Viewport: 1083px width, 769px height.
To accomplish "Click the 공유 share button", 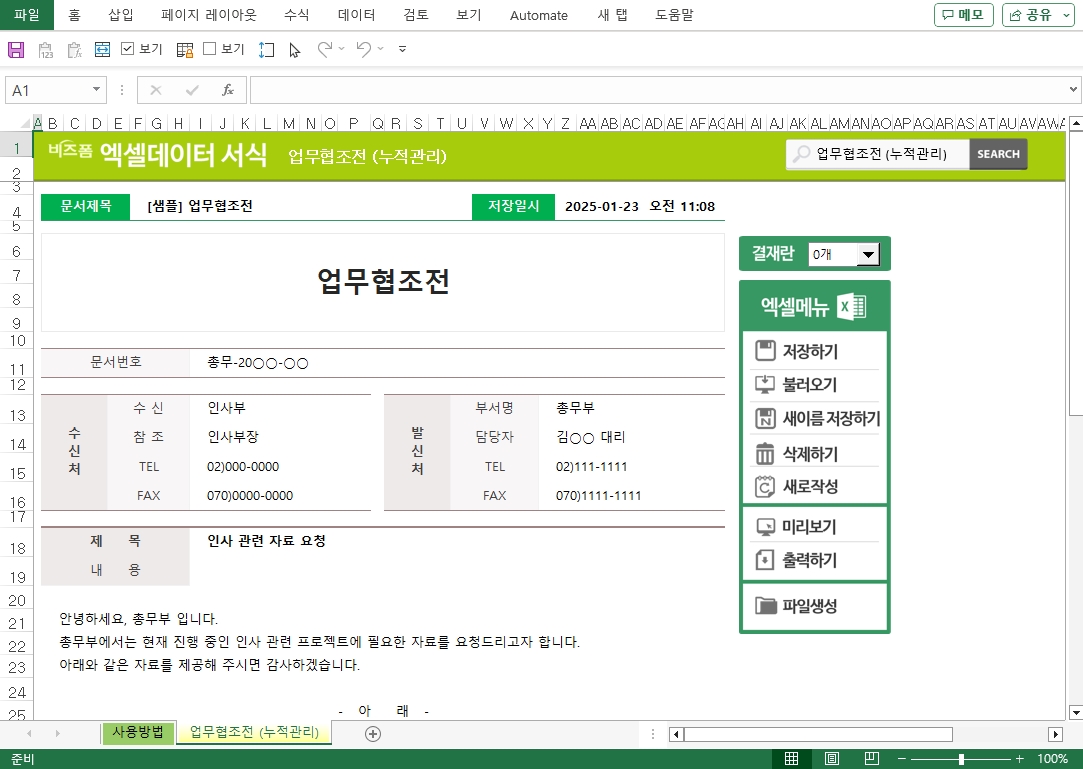I will 1038,15.
